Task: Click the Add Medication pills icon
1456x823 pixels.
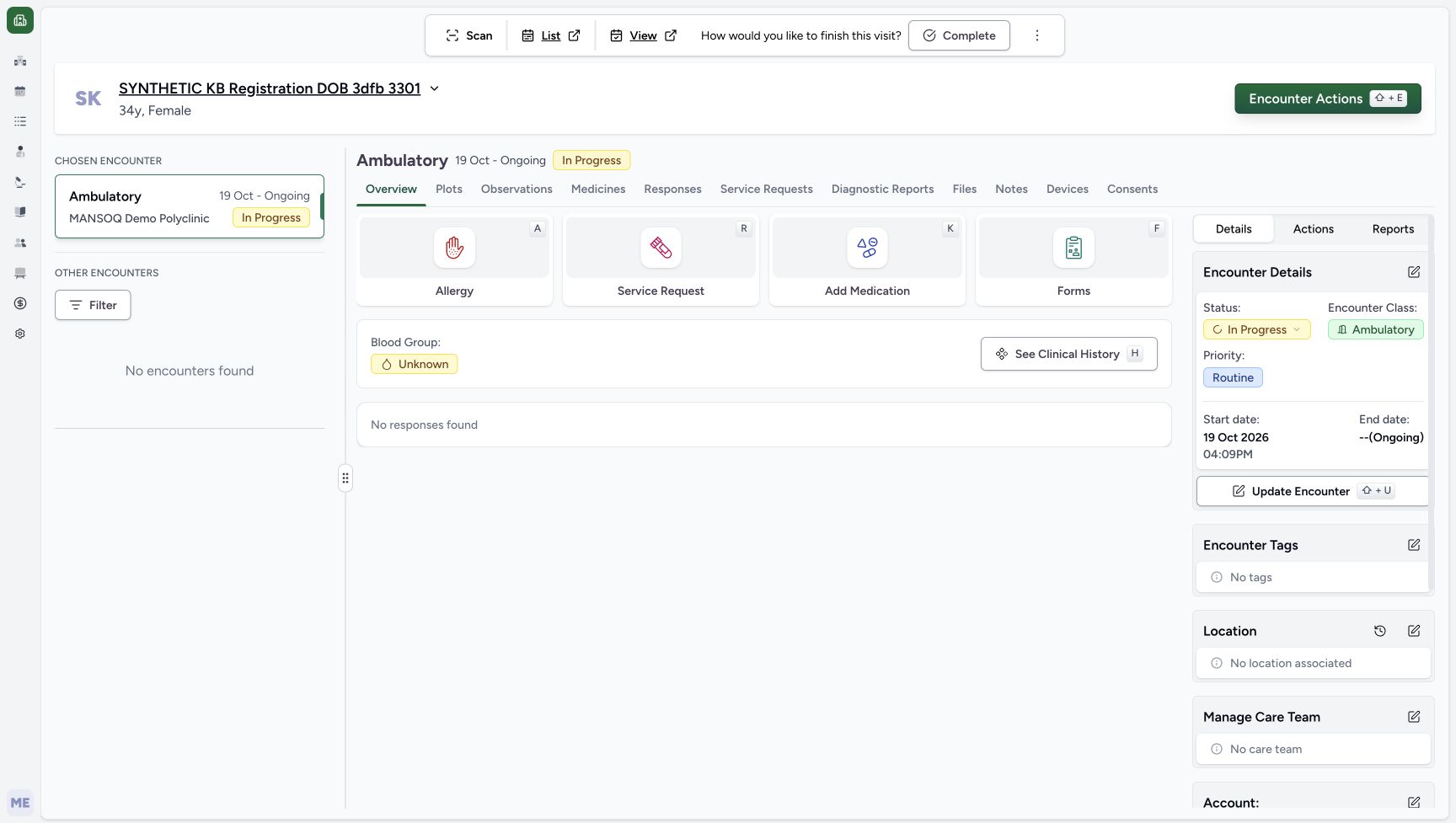Action: (x=867, y=248)
